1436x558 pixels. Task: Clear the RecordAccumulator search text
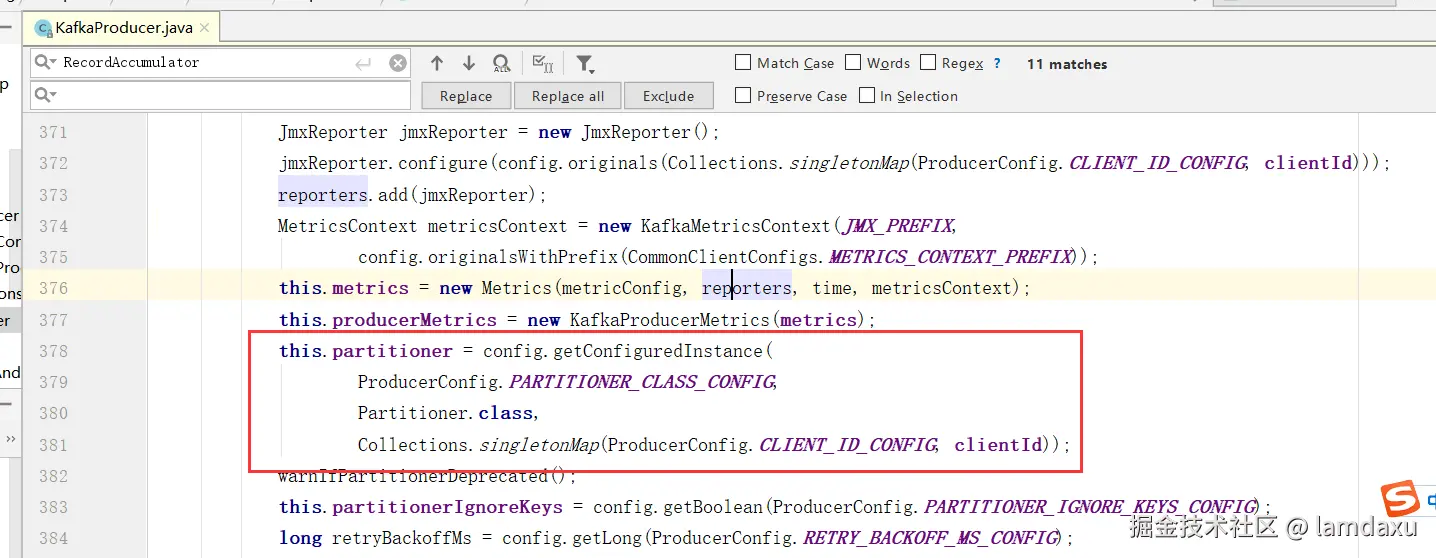398,63
